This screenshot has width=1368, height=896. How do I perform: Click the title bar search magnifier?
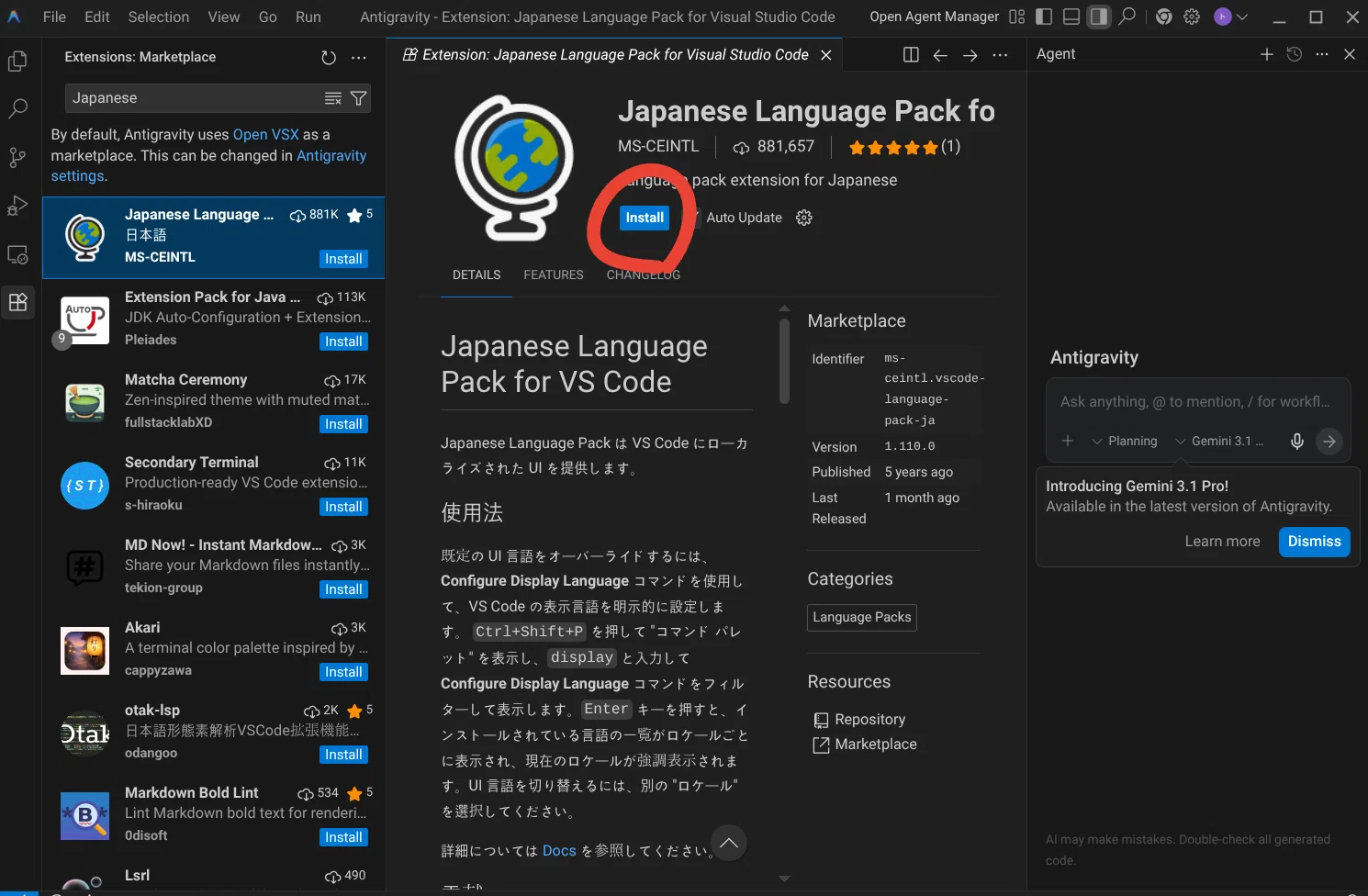1127,17
